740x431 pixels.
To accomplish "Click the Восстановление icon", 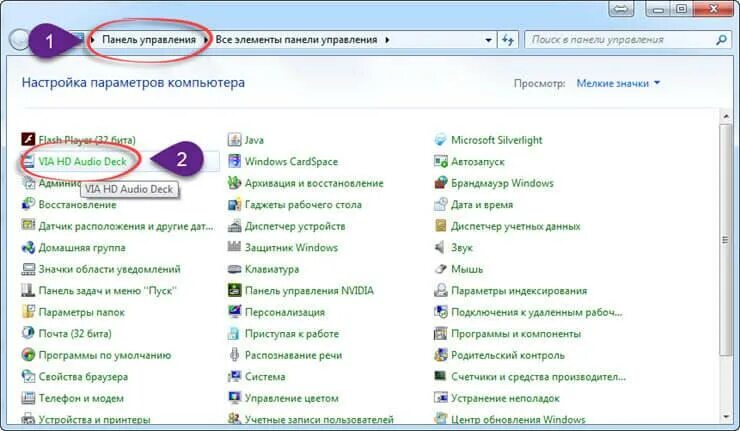I will [28, 204].
